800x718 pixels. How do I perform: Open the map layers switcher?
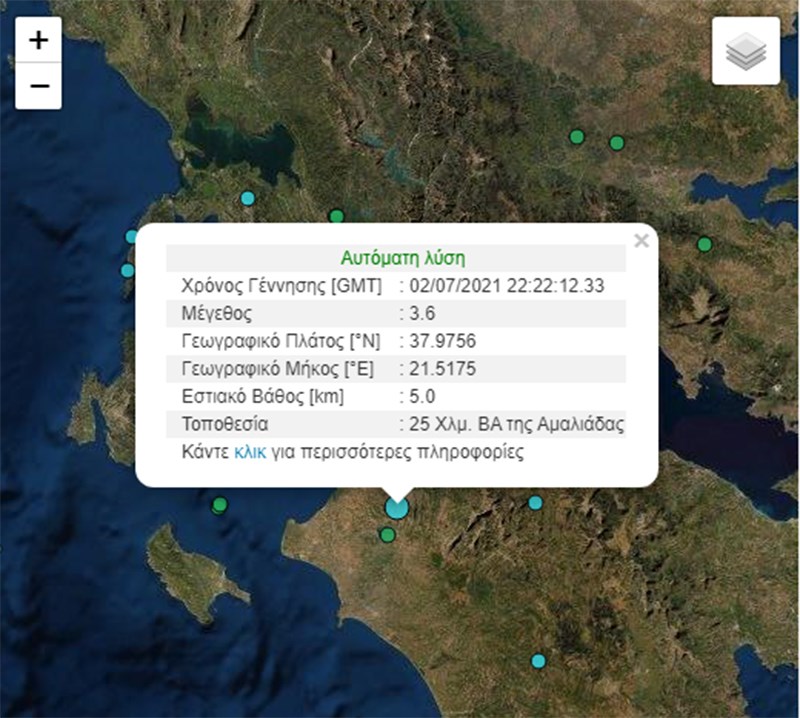pos(745,51)
